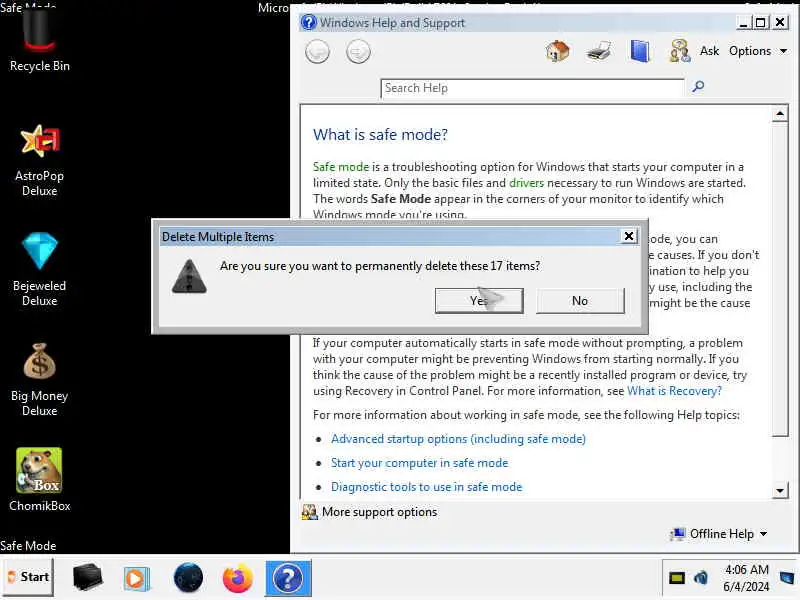Open Diagnostic tools in safe mode link
This screenshot has width=800, height=600.
pos(427,487)
